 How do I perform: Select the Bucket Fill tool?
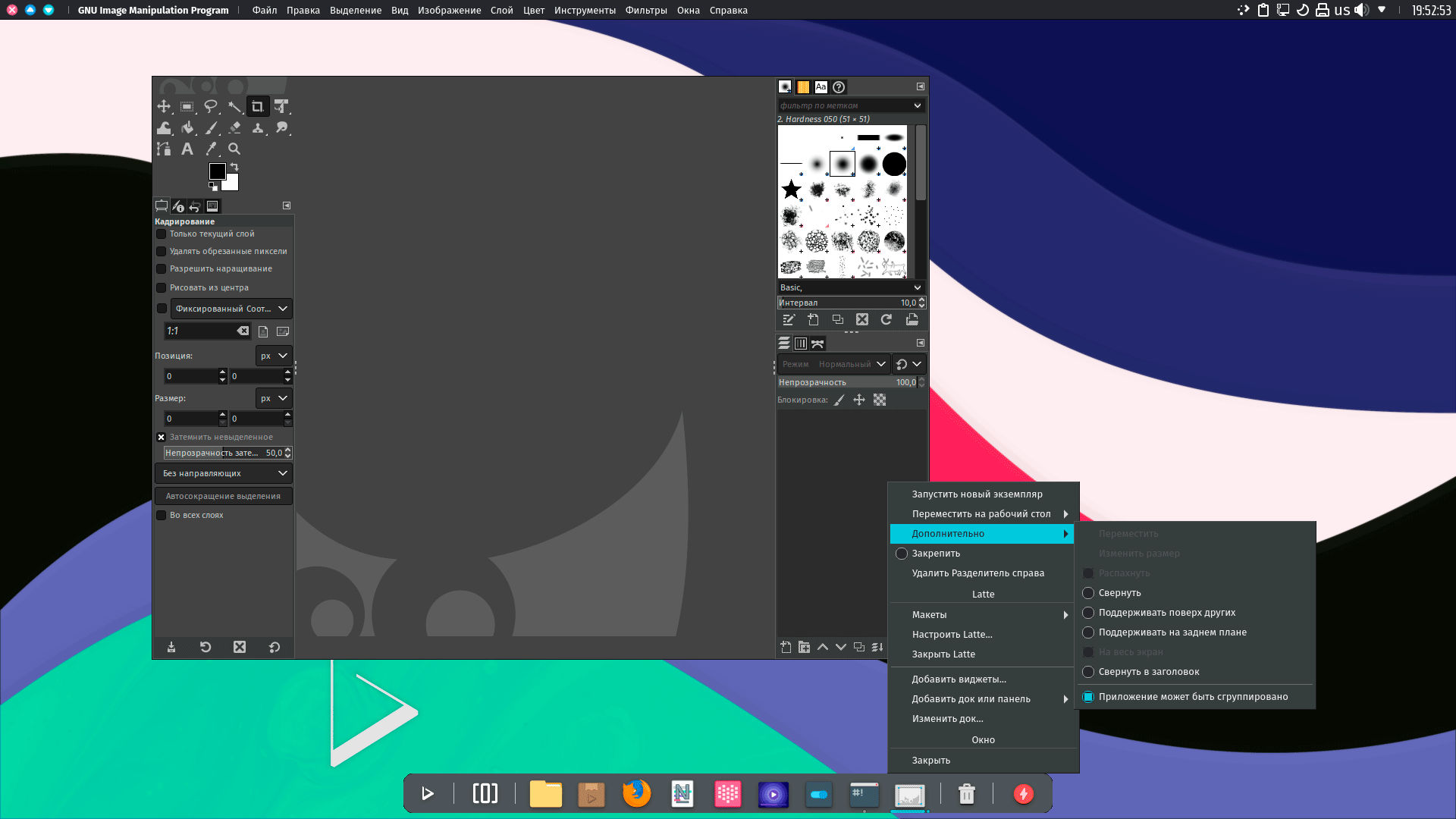coord(187,127)
